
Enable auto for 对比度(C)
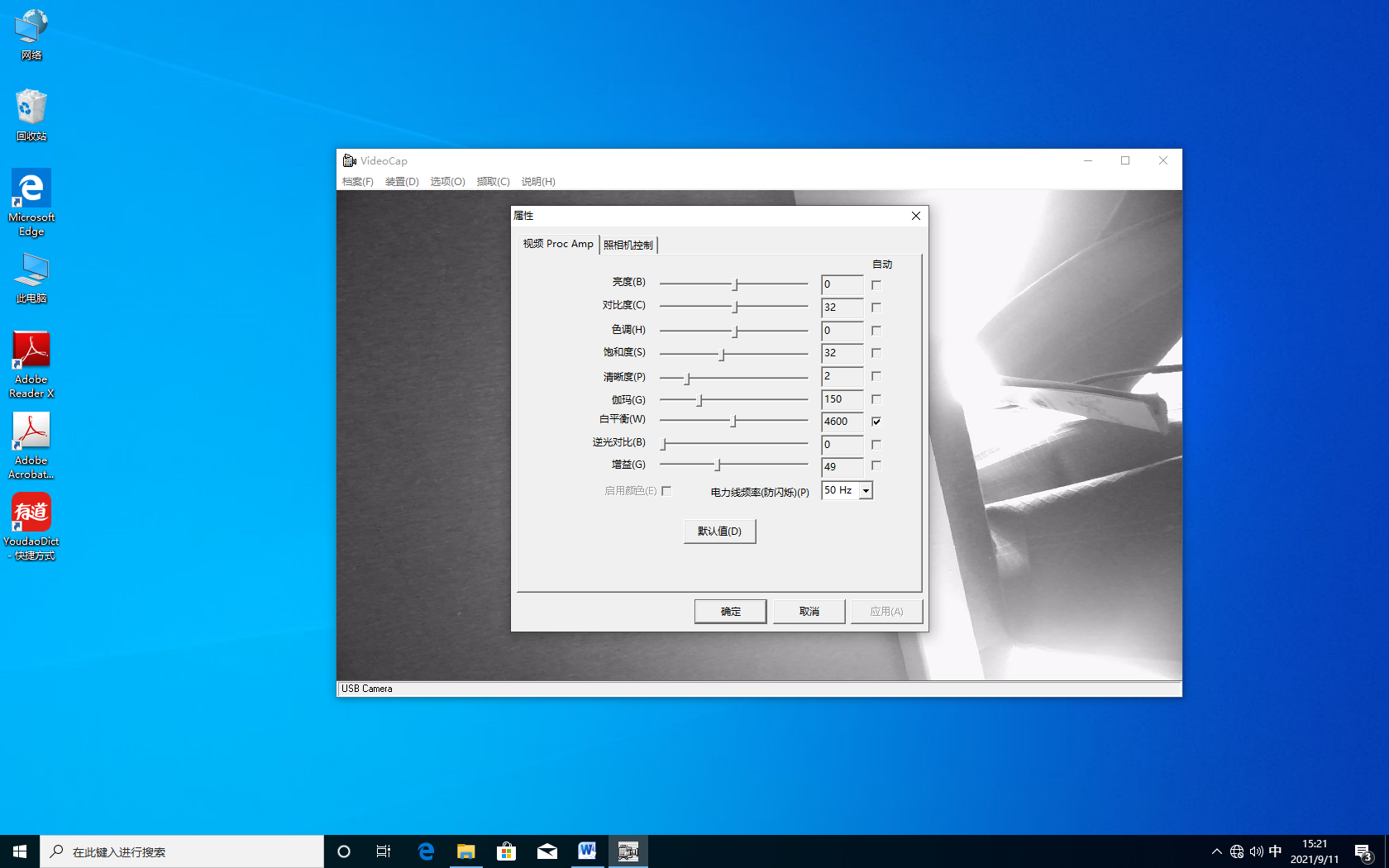[876, 308]
